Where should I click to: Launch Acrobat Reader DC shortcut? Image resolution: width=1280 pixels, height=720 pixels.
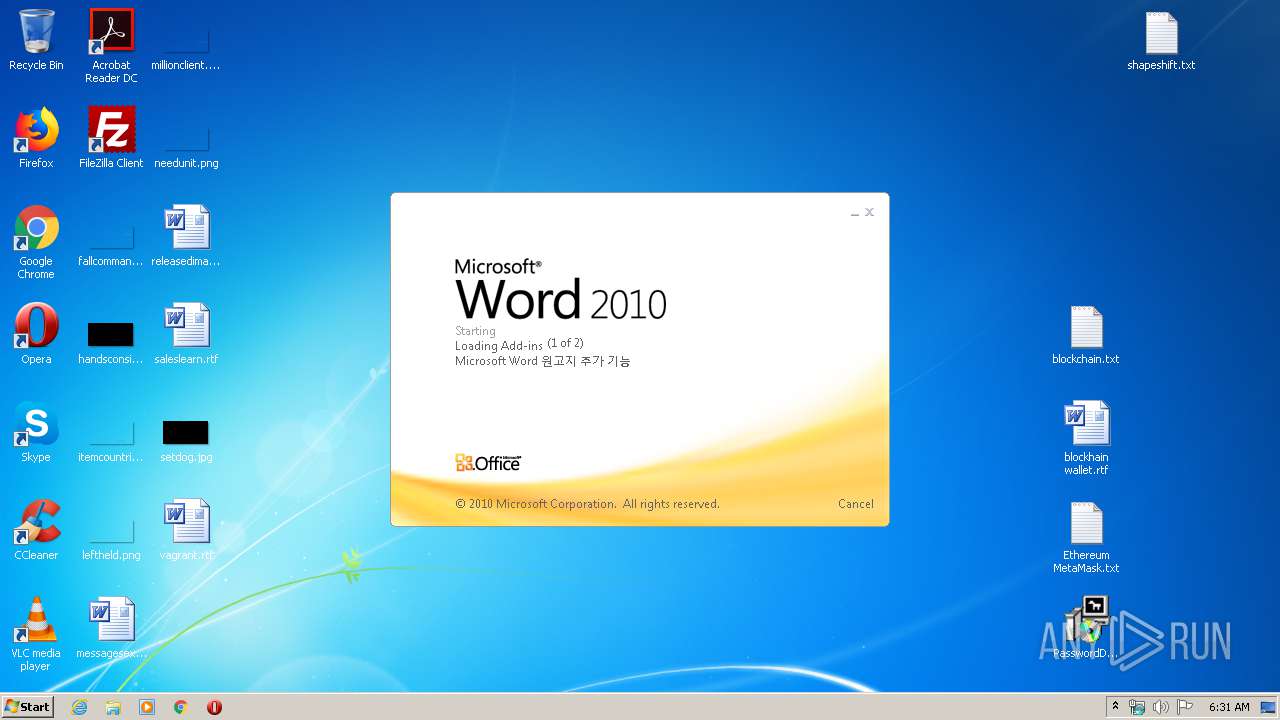111,46
